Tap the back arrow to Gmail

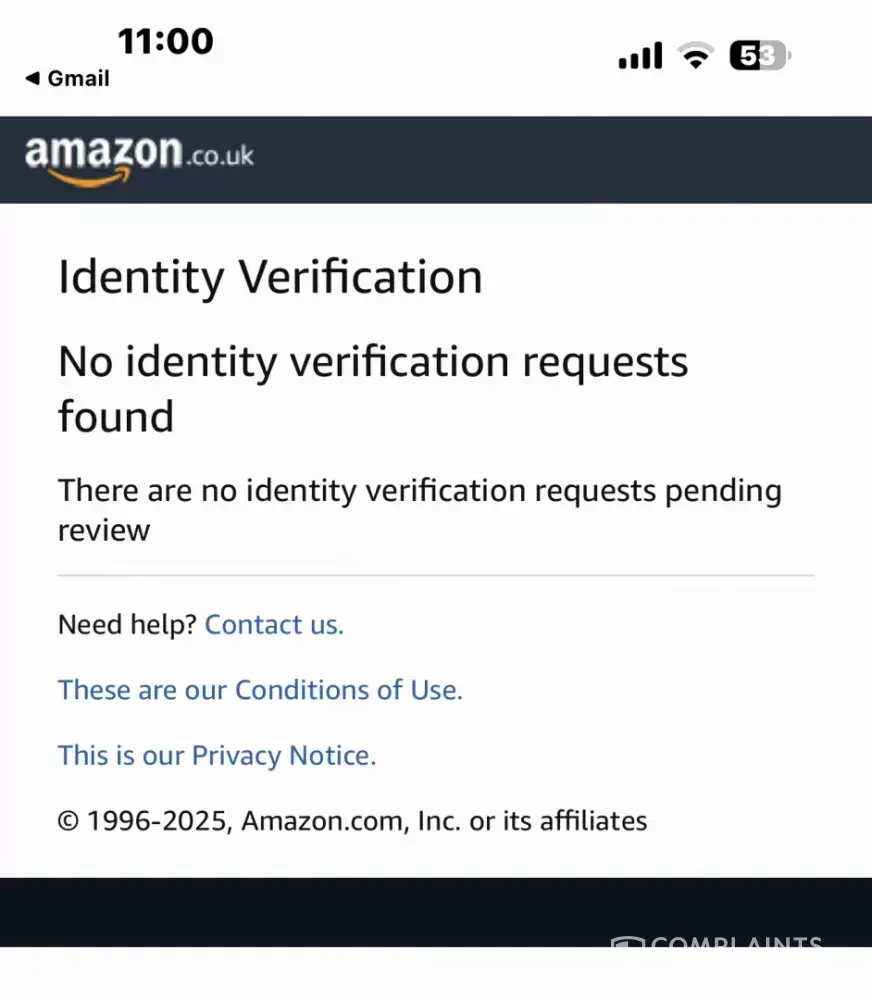[33, 79]
